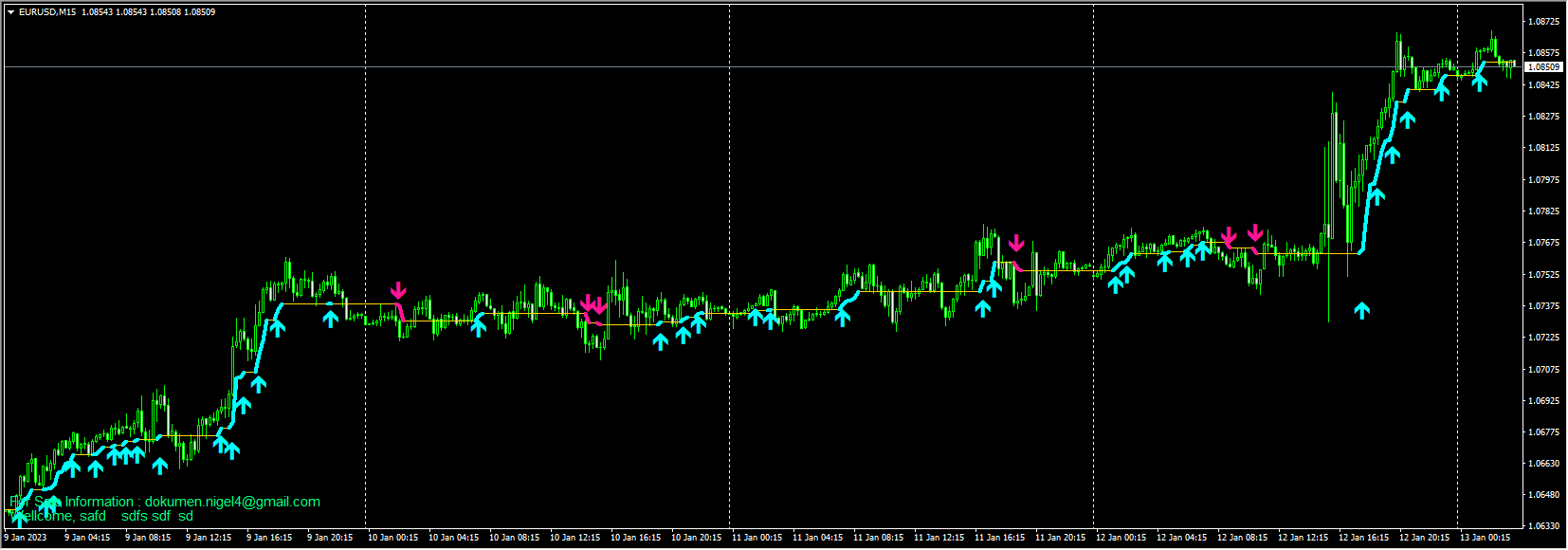Click the email line dokumen.nigel4@gmail.com
Viewport: 1568px width, 550px height.
point(232,502)
